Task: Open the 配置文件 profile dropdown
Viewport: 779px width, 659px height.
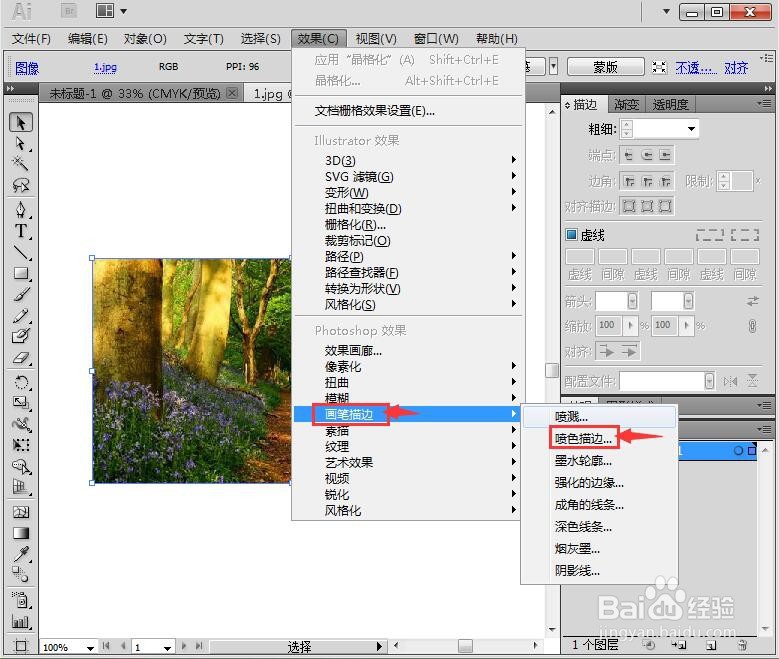Action: click(709, 381)
